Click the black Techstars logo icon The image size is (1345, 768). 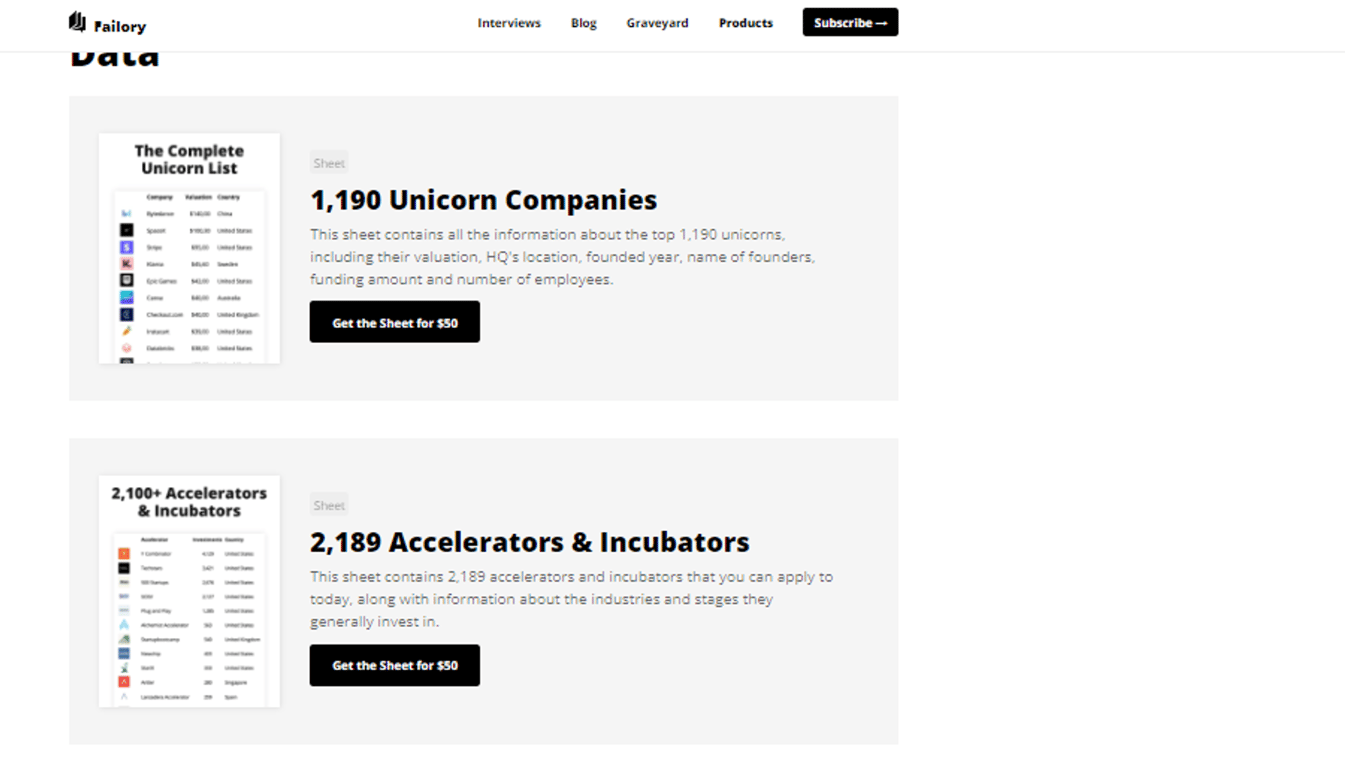coord(124,568)
